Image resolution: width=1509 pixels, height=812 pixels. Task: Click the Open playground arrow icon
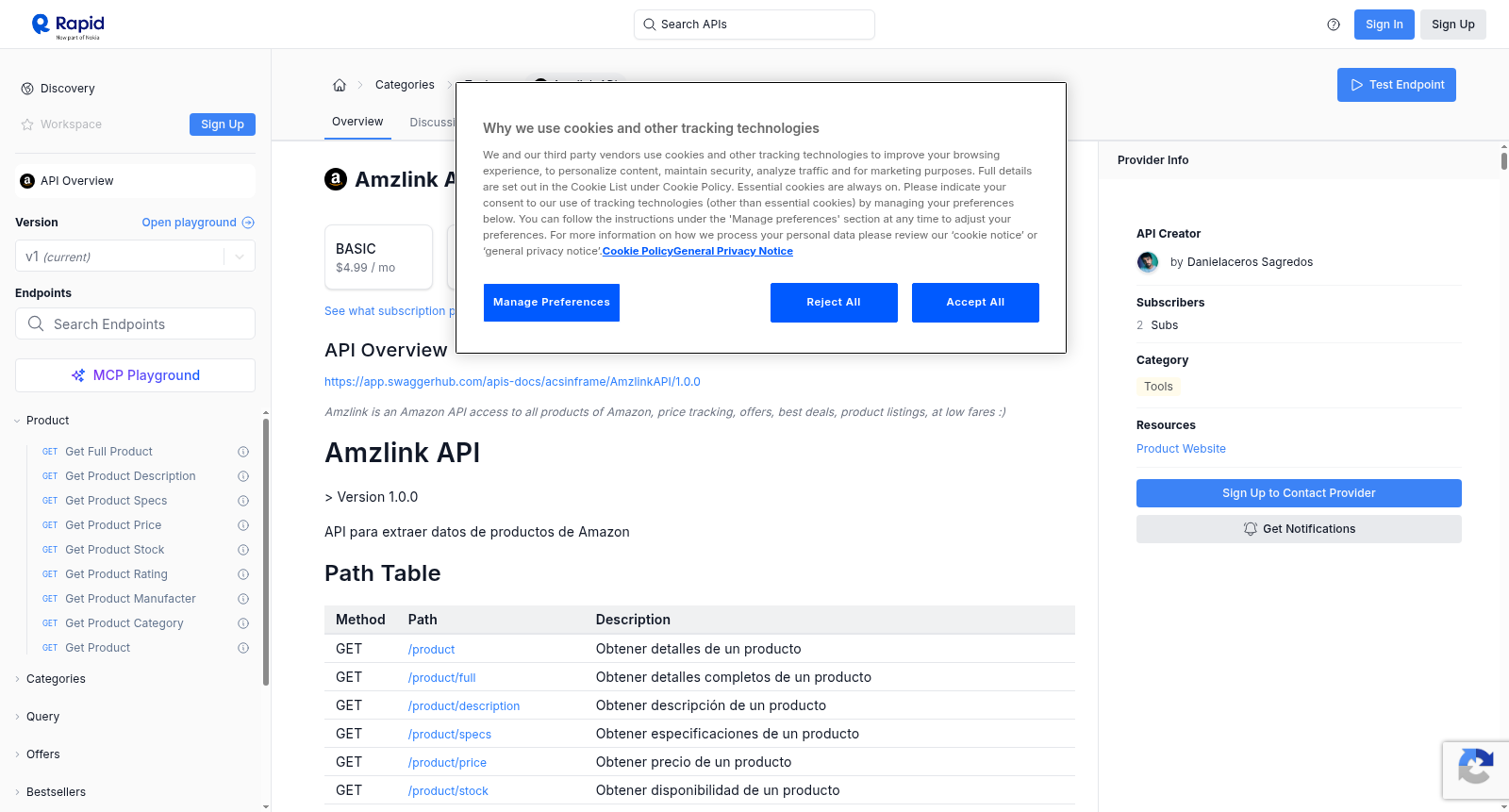click(x=248, y=223)
